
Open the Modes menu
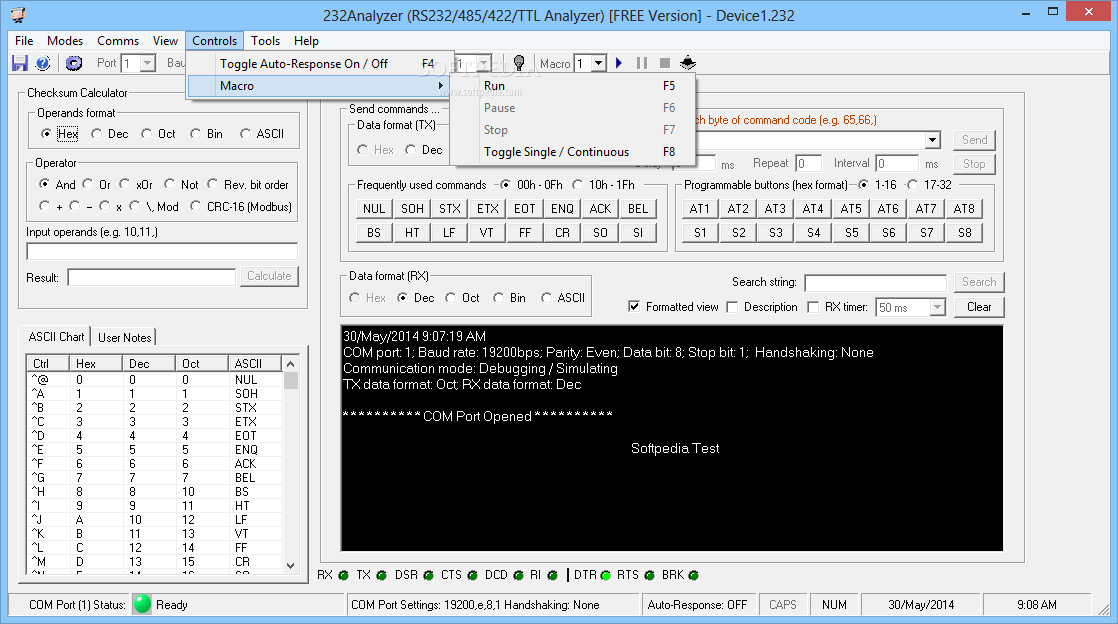[x=65, y=41]
